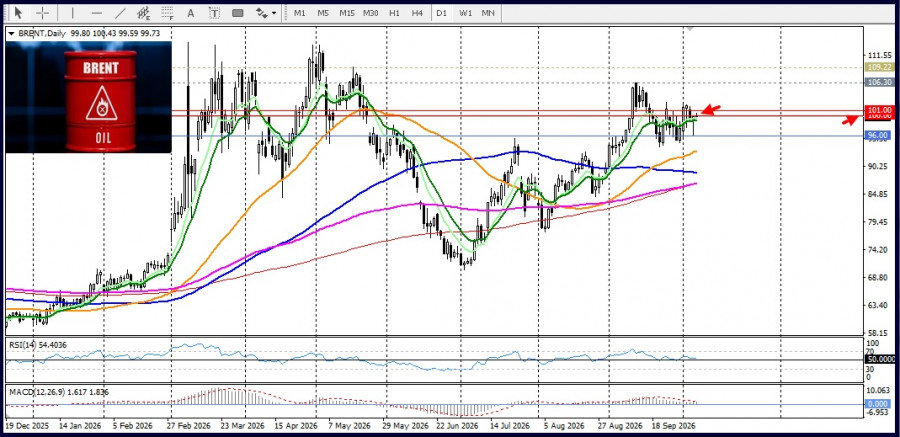
Task: Select the W1 weekly timeframe
Action: 465,13
